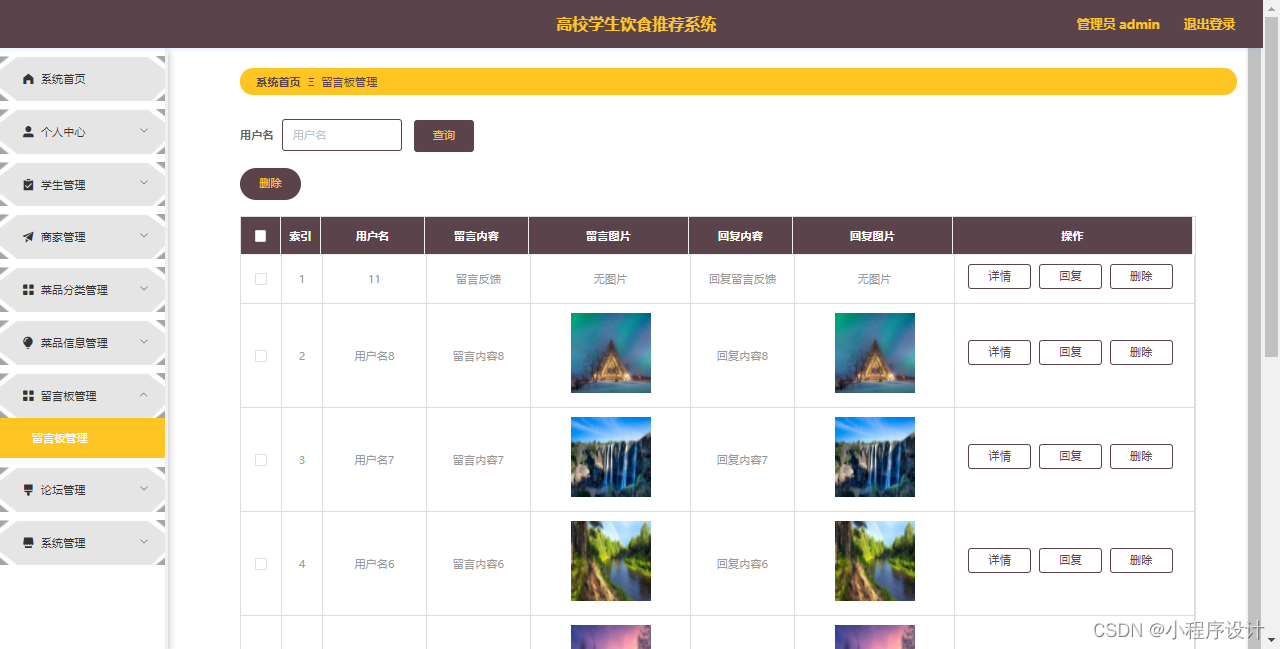Click 删除 for row 留言反馈
Screen dimensions: 1280x649
[x=1141, y=277]
